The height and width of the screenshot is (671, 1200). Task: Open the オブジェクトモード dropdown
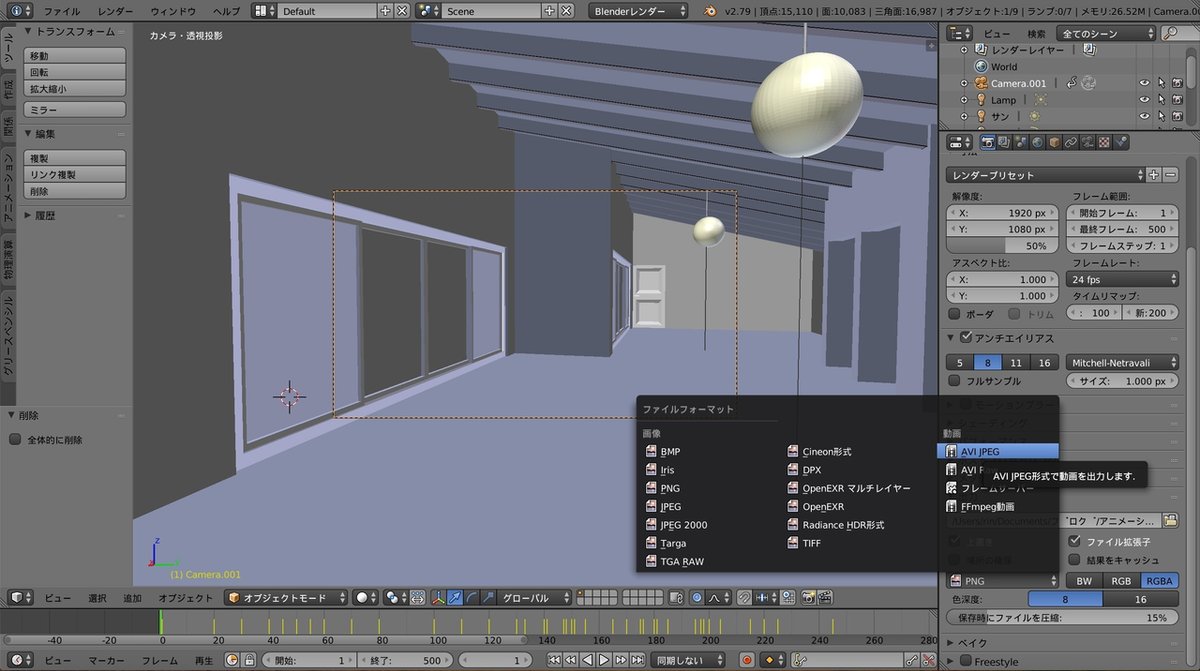click(x=285, y=598)
